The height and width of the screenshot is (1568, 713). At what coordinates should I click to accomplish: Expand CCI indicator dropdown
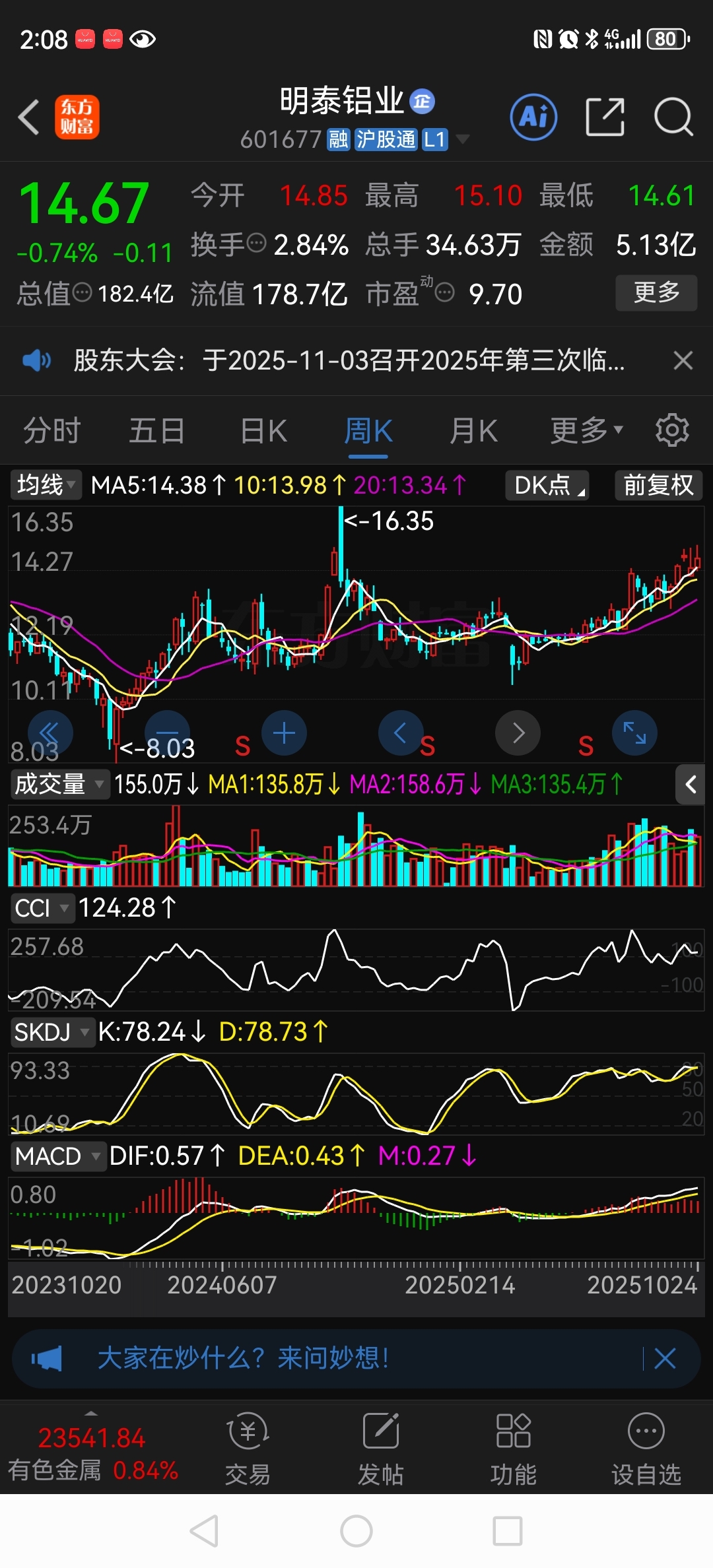click(x=42, y=908)
